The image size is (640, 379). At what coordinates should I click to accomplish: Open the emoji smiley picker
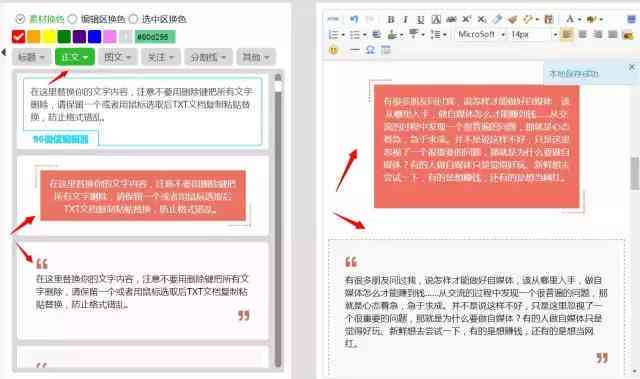pyautogui.click(x=333, y=50)
